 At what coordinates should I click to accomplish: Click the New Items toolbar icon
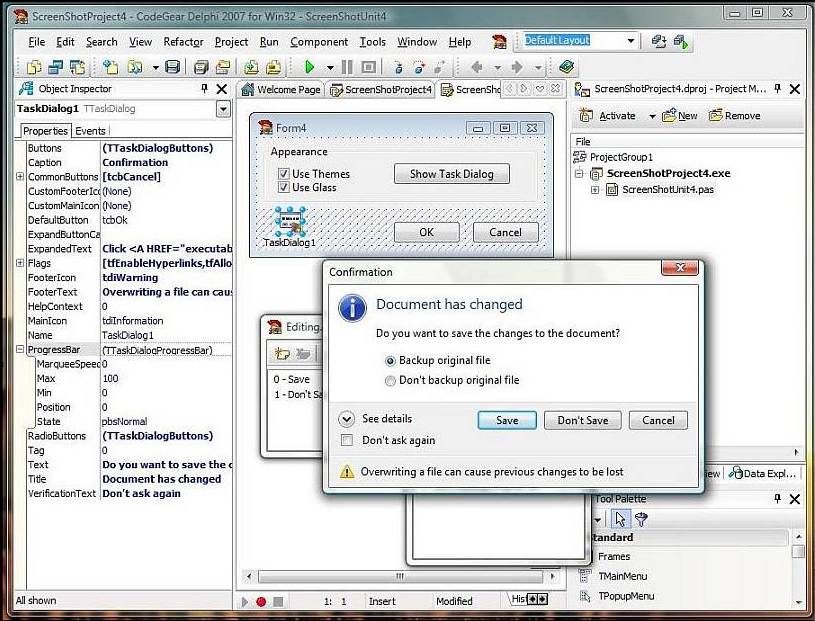coord(110,67)
